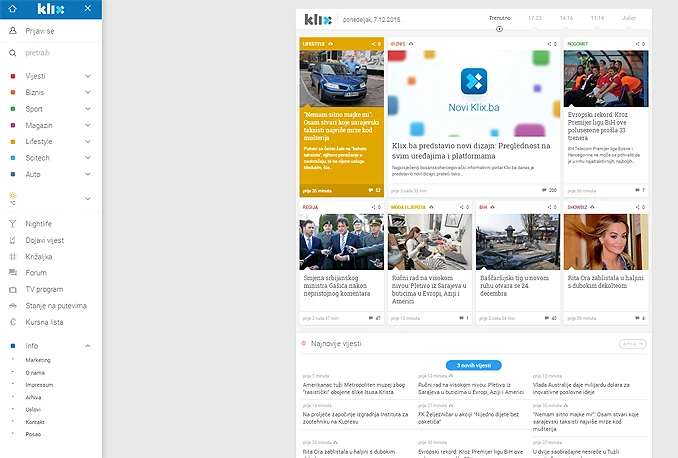Click the home icon in the sidebar header
This screenshot has height=458, width=678.
(13, 9)
